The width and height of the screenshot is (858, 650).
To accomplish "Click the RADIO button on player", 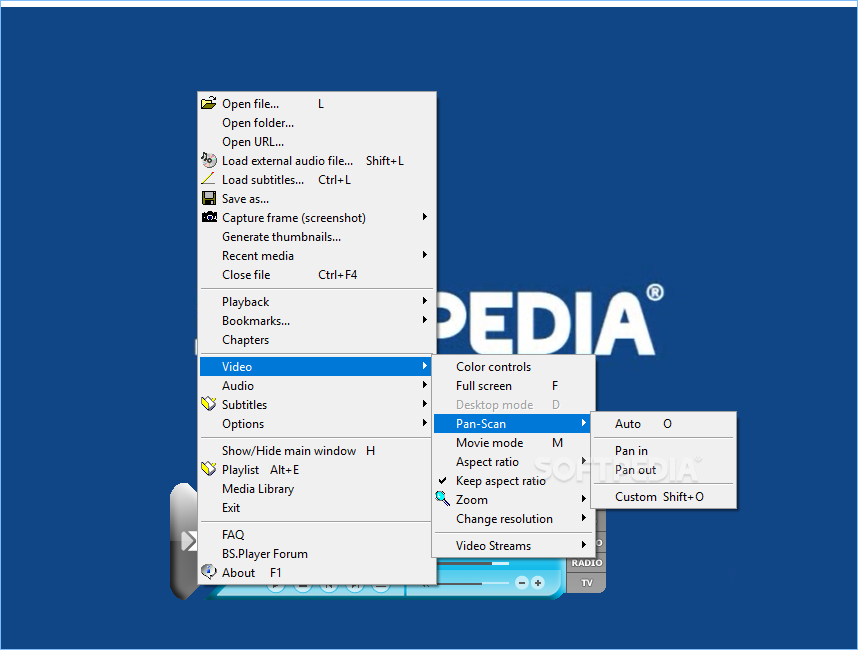I will coord(586,563).
